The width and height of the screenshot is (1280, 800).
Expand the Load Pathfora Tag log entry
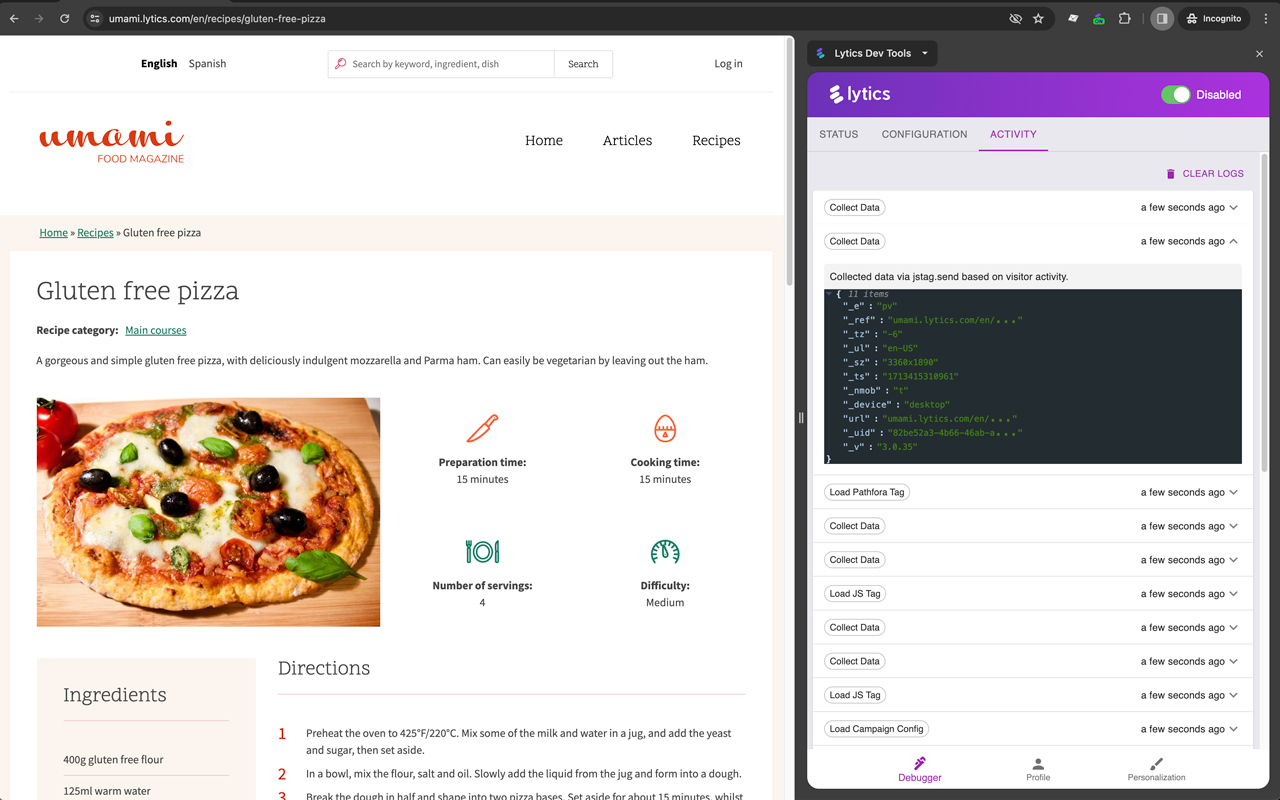click(1233, 492)
